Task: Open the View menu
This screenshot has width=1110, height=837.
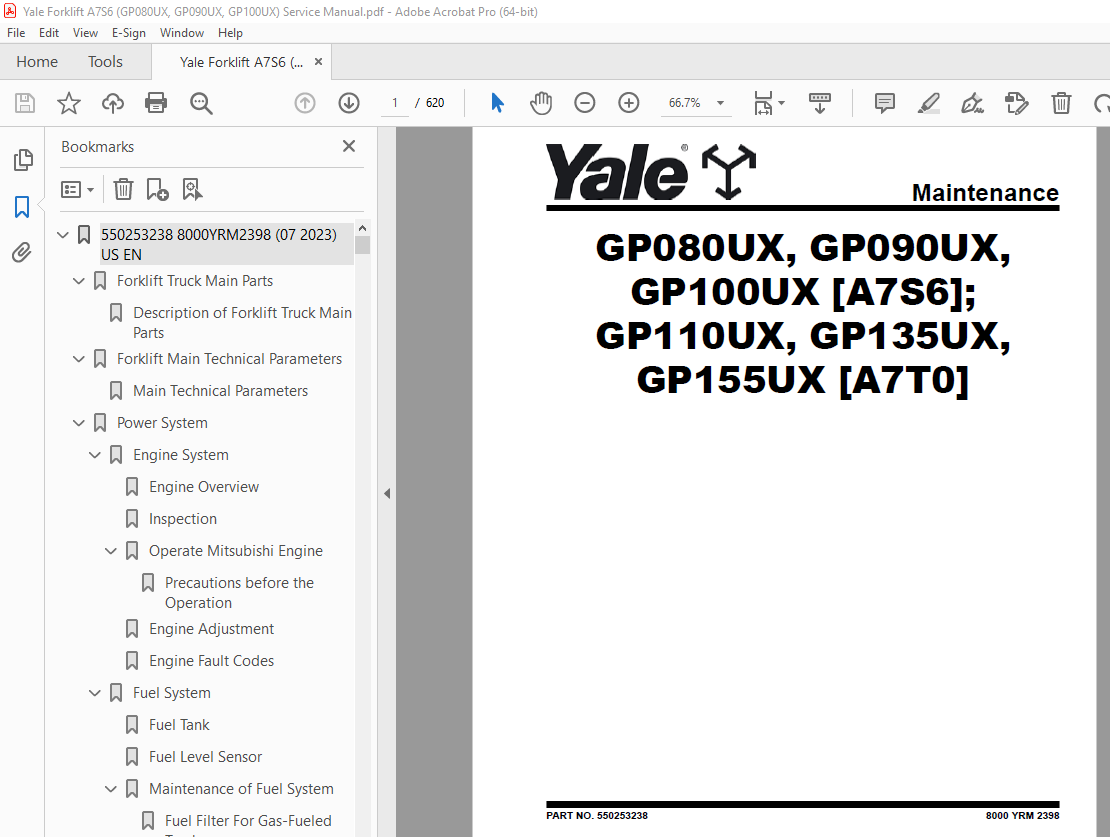Action: click(85, 33)
